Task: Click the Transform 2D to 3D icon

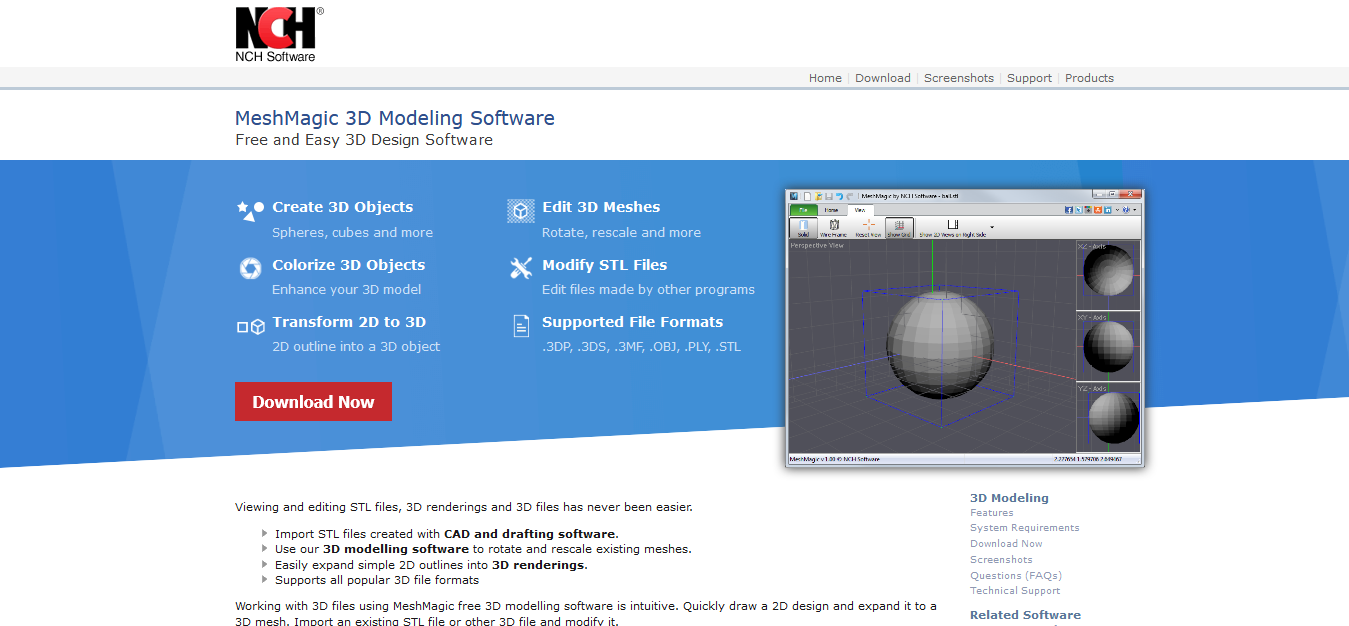Action: (x=250, y=326)
